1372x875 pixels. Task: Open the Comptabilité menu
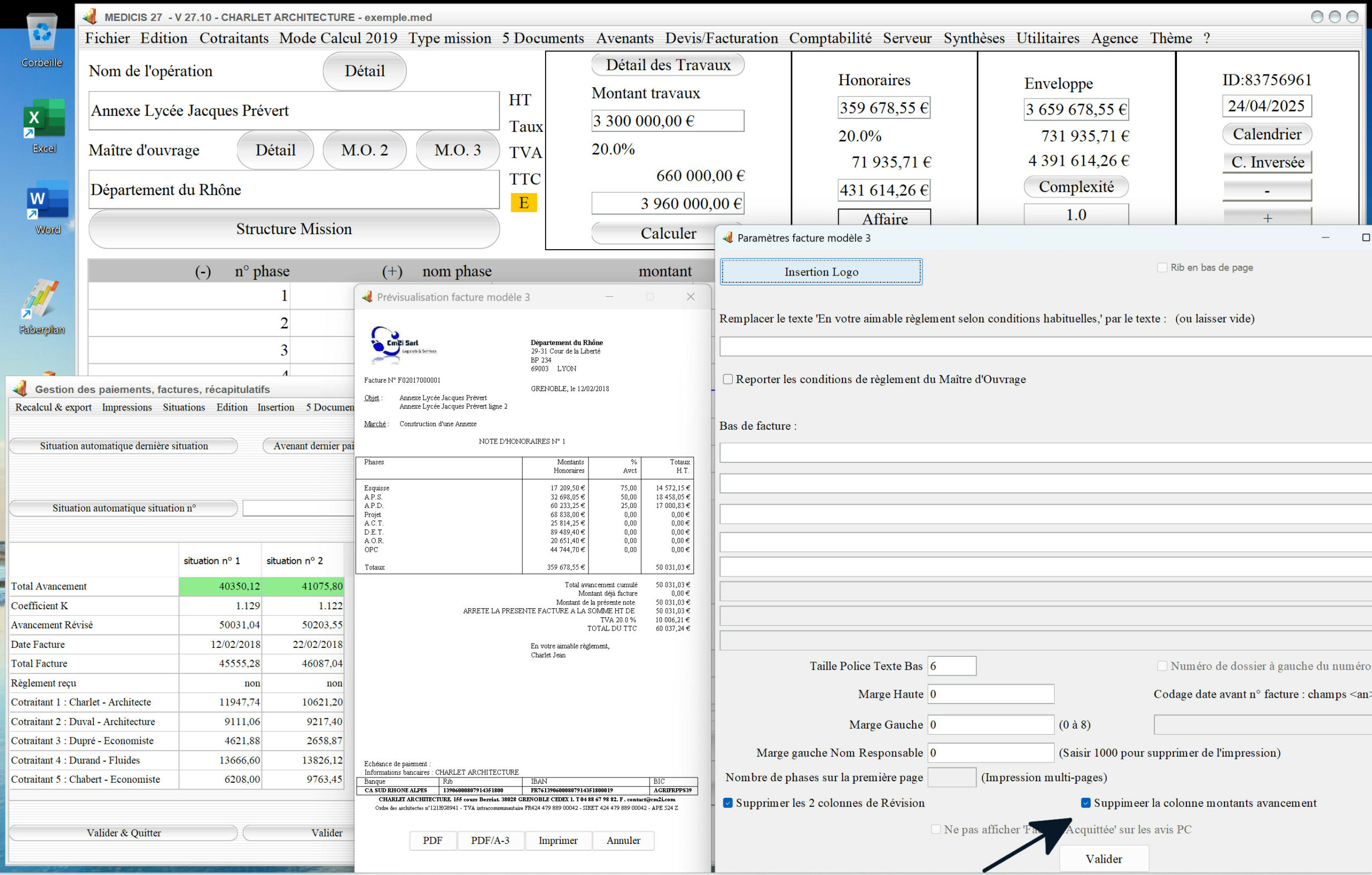[830, 38]
